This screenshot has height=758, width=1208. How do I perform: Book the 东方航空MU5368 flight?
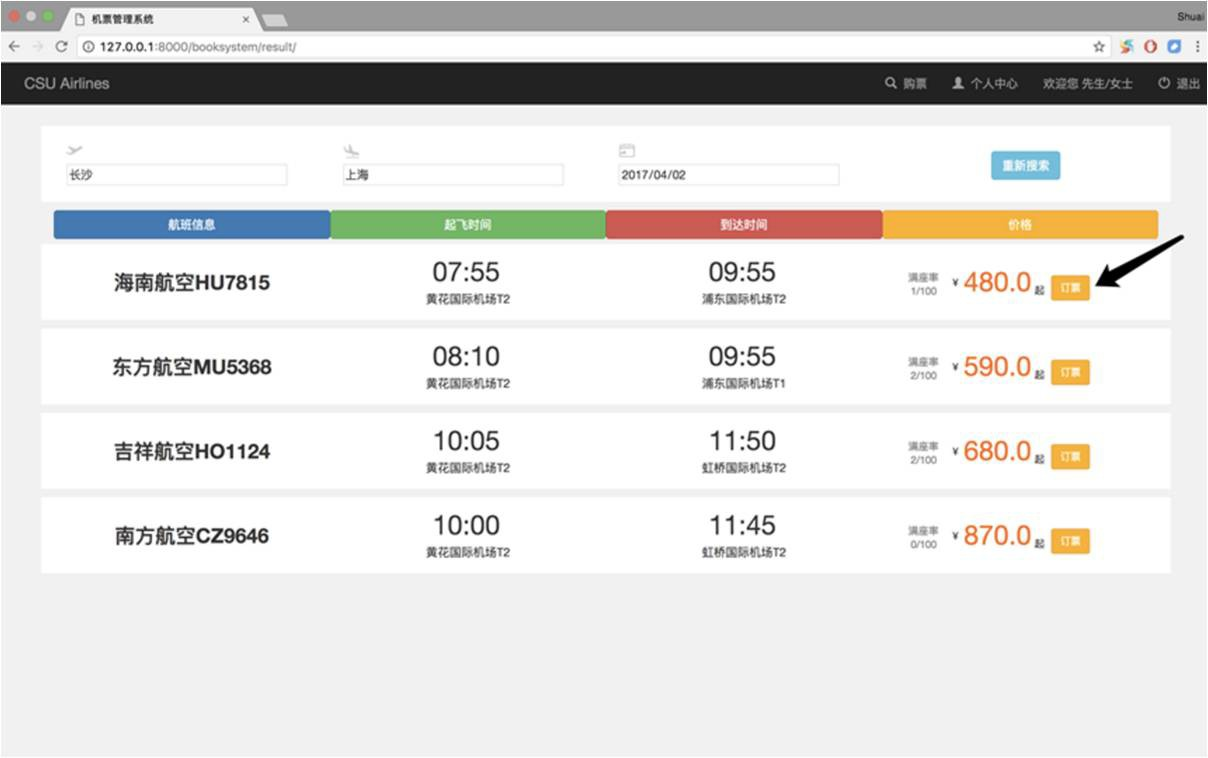click(1070, 372)
